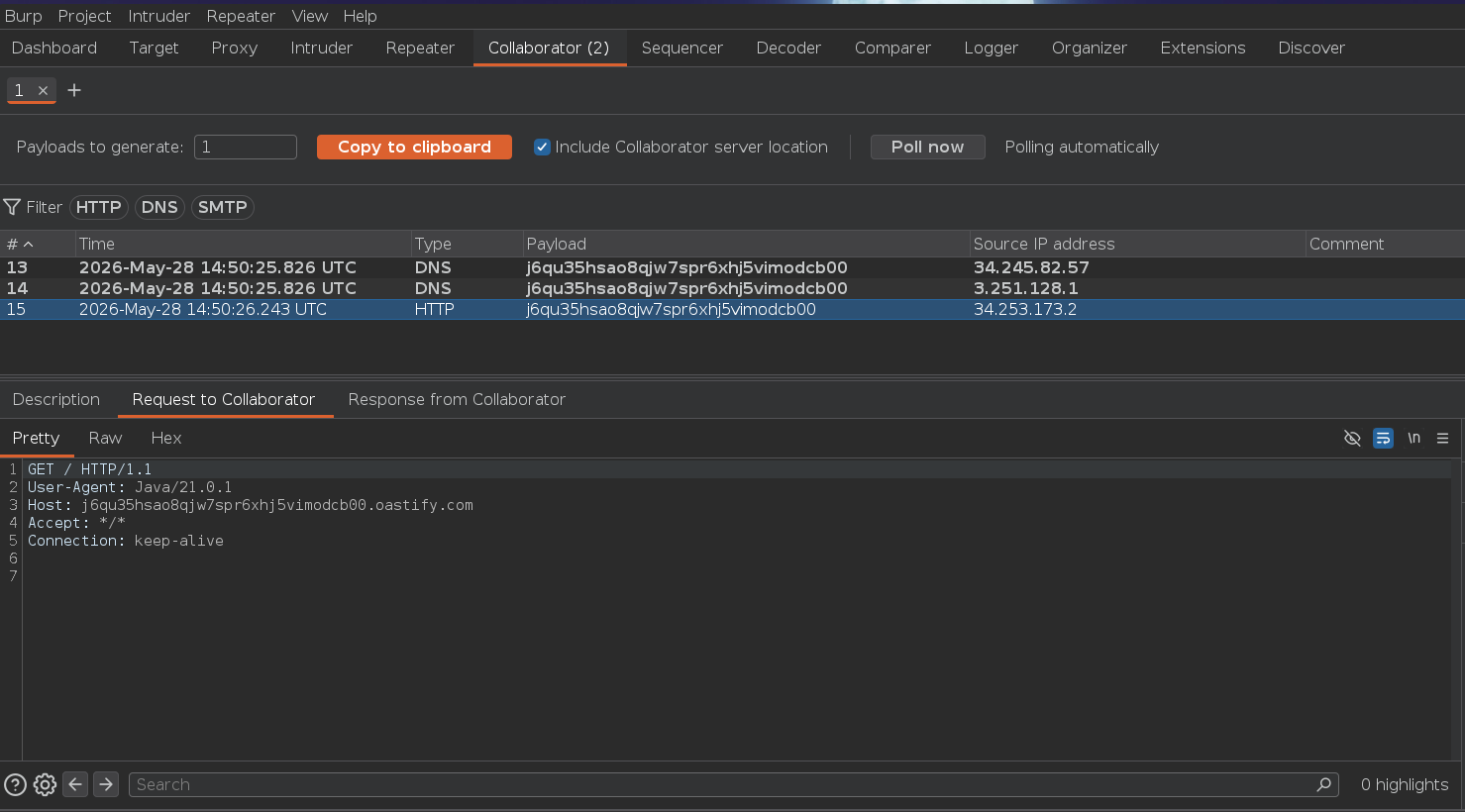Viewport: 1465px width, 812px height.
Task: Open search settings gear icon
Action: click(x=45, y=784)
